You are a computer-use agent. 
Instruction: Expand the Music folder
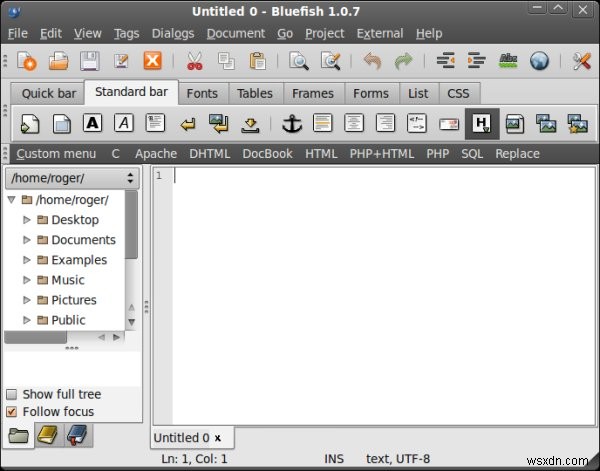point(27,280)
